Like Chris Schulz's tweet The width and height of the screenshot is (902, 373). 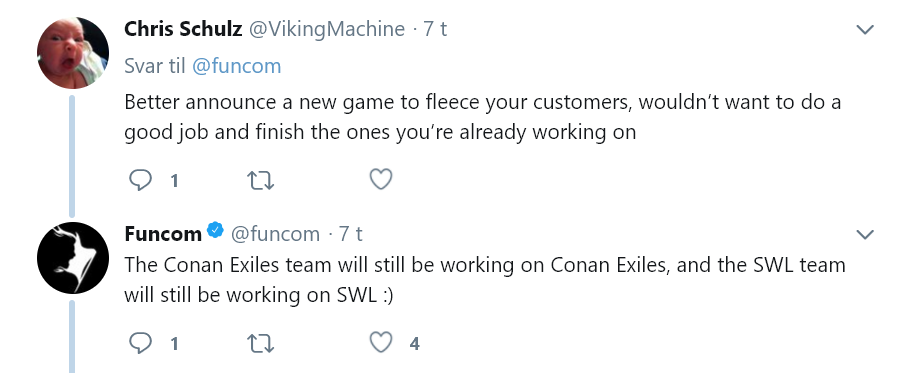381,180
